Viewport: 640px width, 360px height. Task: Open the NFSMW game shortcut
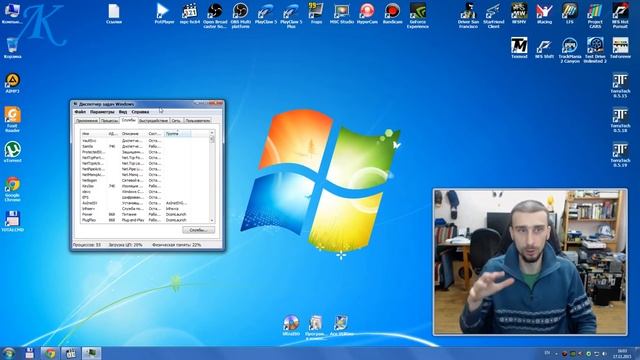pyautogui.click(x=519, y=13)
